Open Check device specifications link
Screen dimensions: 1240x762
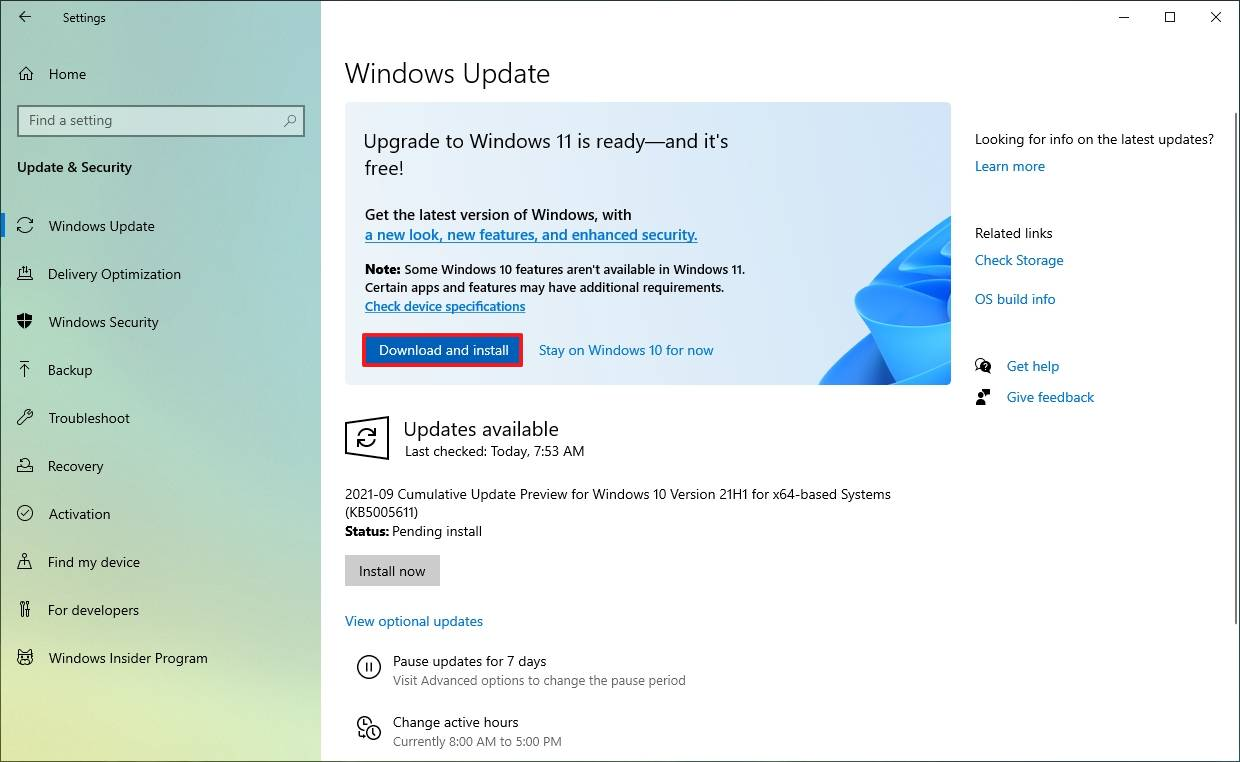coord(445,306)
